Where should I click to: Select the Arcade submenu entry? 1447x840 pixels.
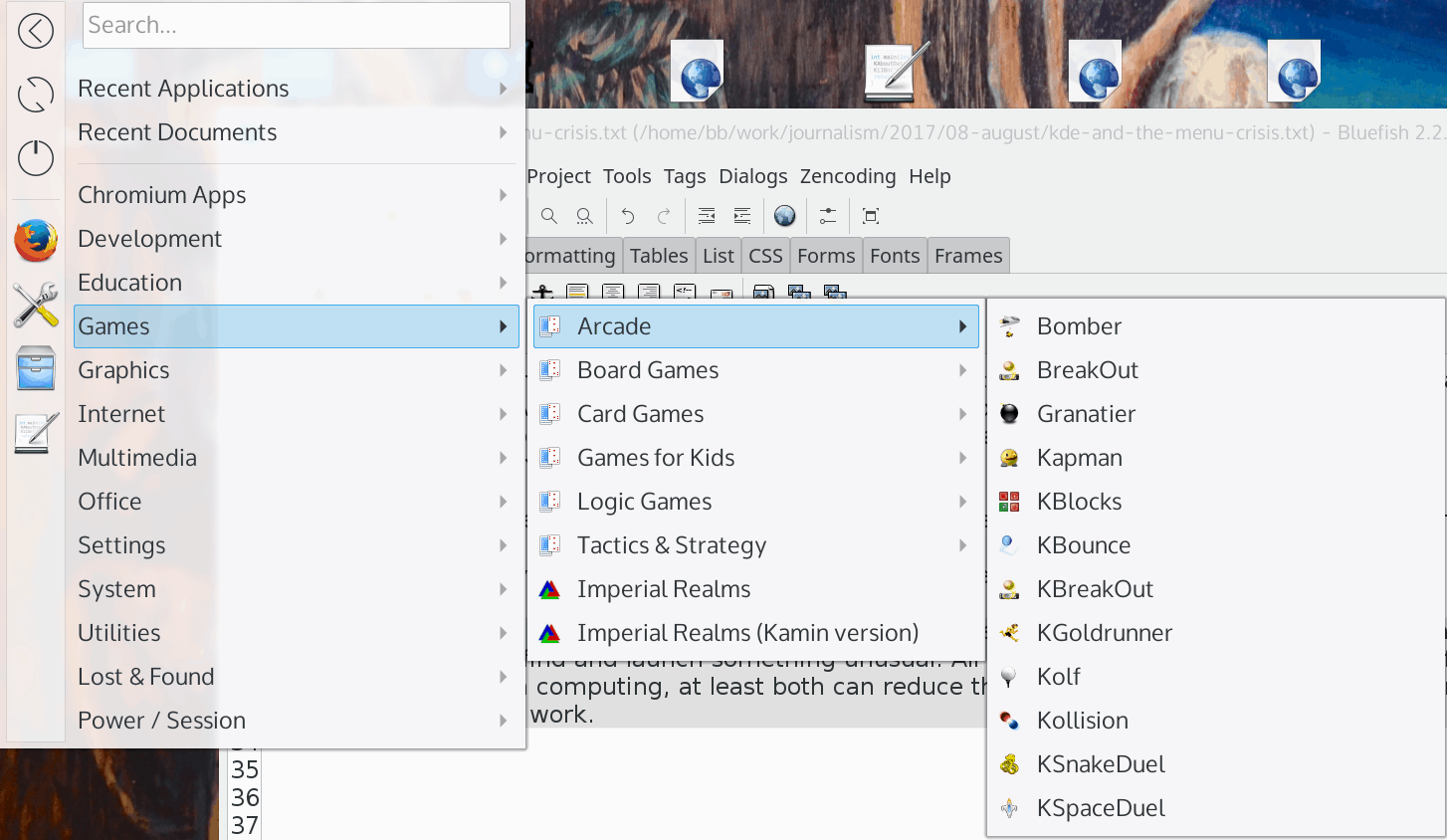(x=756, y=326)
